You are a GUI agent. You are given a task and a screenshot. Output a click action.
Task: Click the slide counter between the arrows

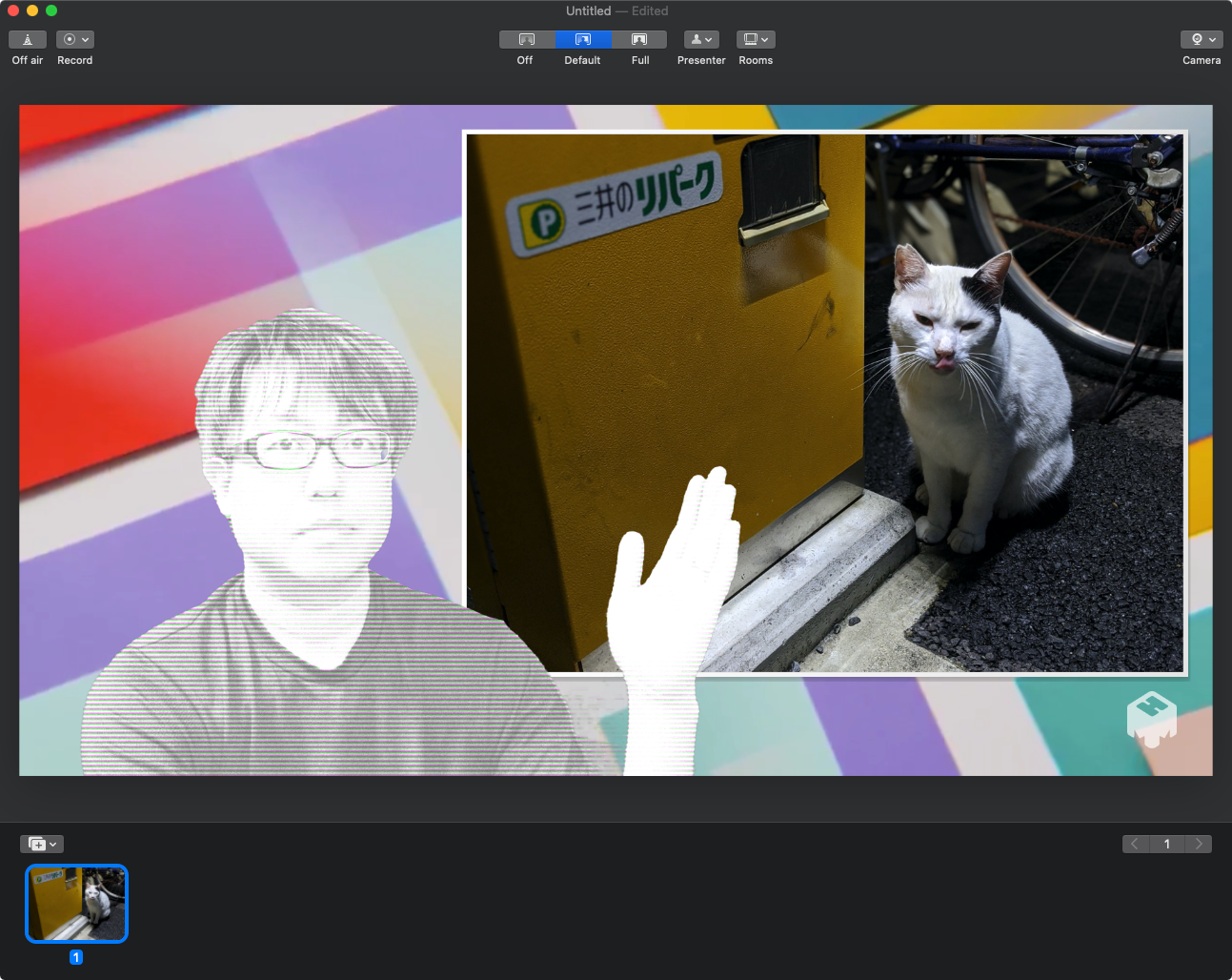click(1167, 844)
